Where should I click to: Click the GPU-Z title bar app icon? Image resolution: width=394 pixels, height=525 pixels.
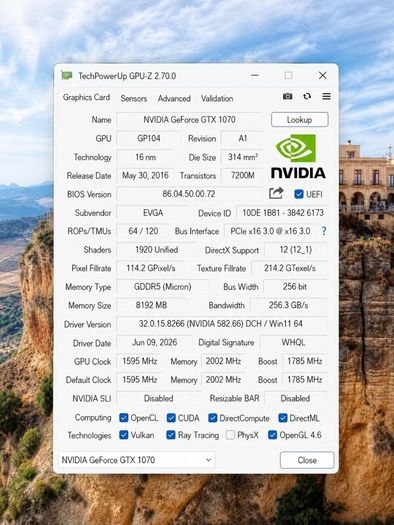pos(67,75)
